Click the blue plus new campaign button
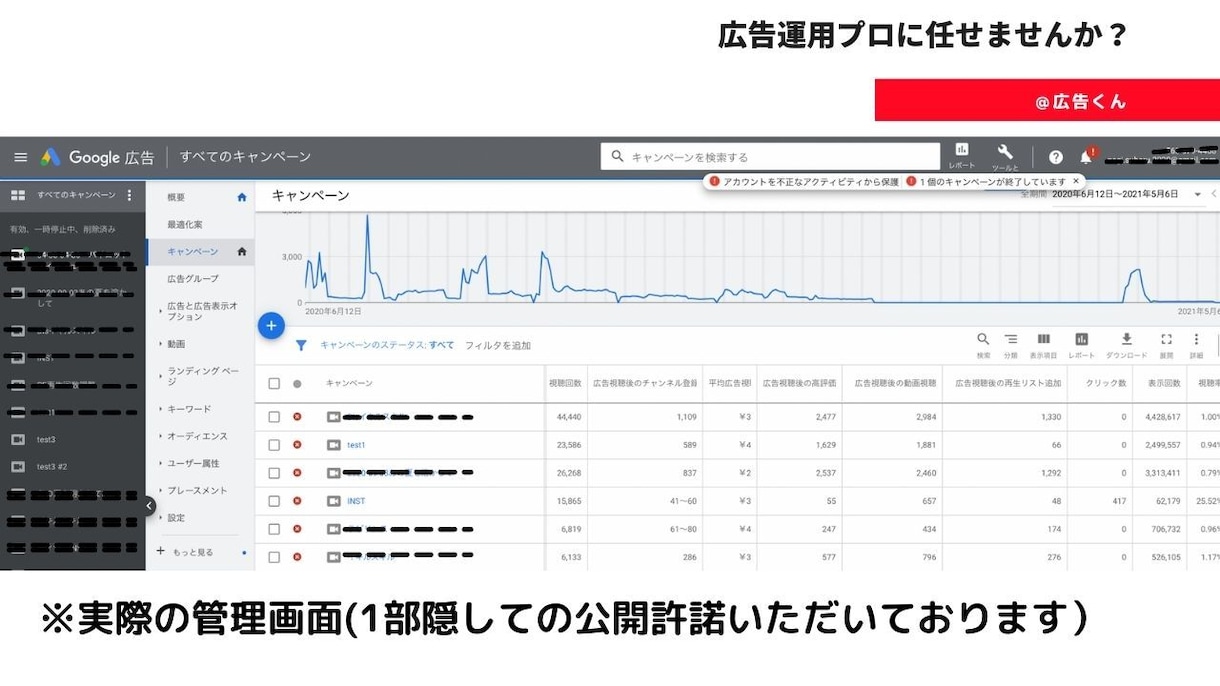 coord(271,325)
